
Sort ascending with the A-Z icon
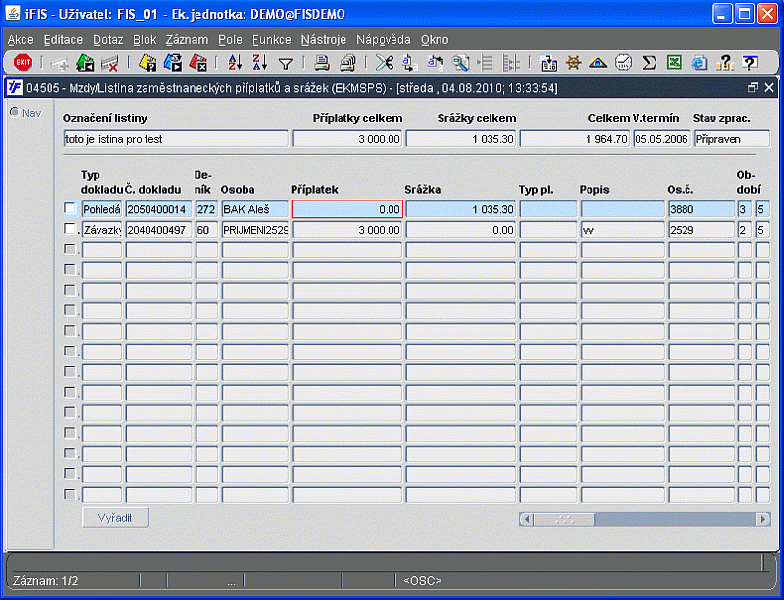point(235,63)
